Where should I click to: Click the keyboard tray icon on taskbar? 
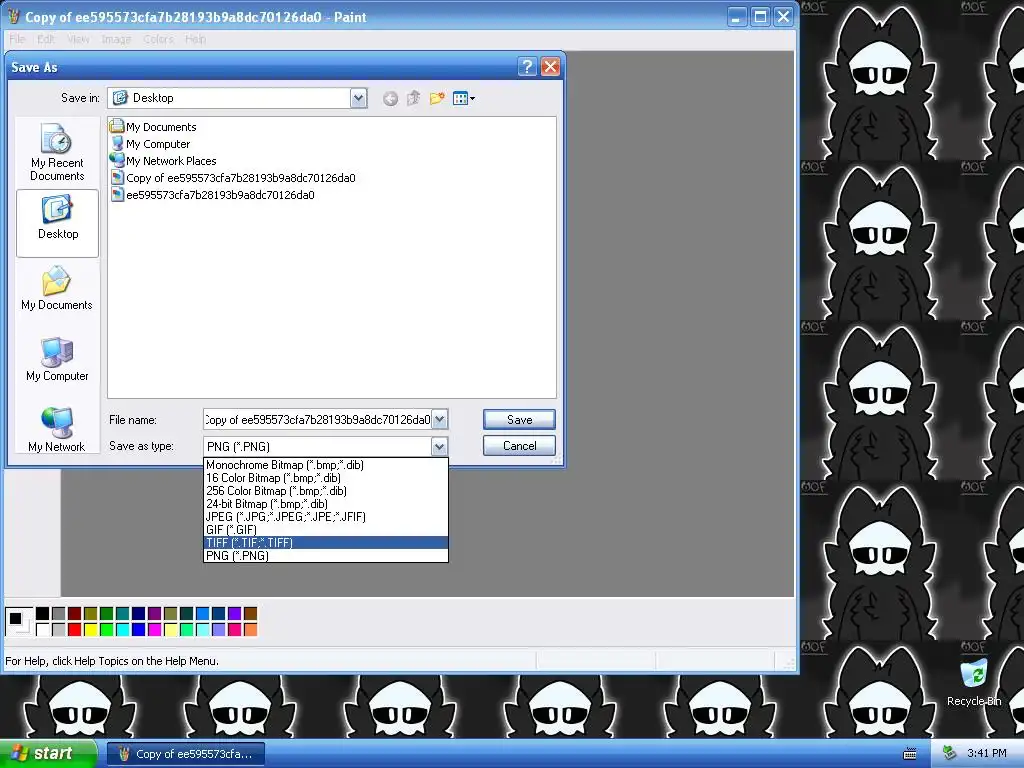[x=910, y=754]
